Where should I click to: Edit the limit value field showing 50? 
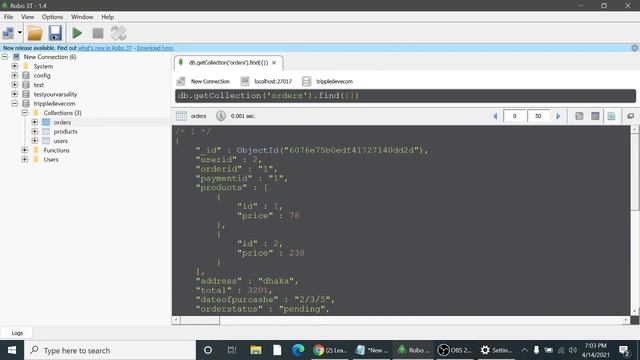538,116
